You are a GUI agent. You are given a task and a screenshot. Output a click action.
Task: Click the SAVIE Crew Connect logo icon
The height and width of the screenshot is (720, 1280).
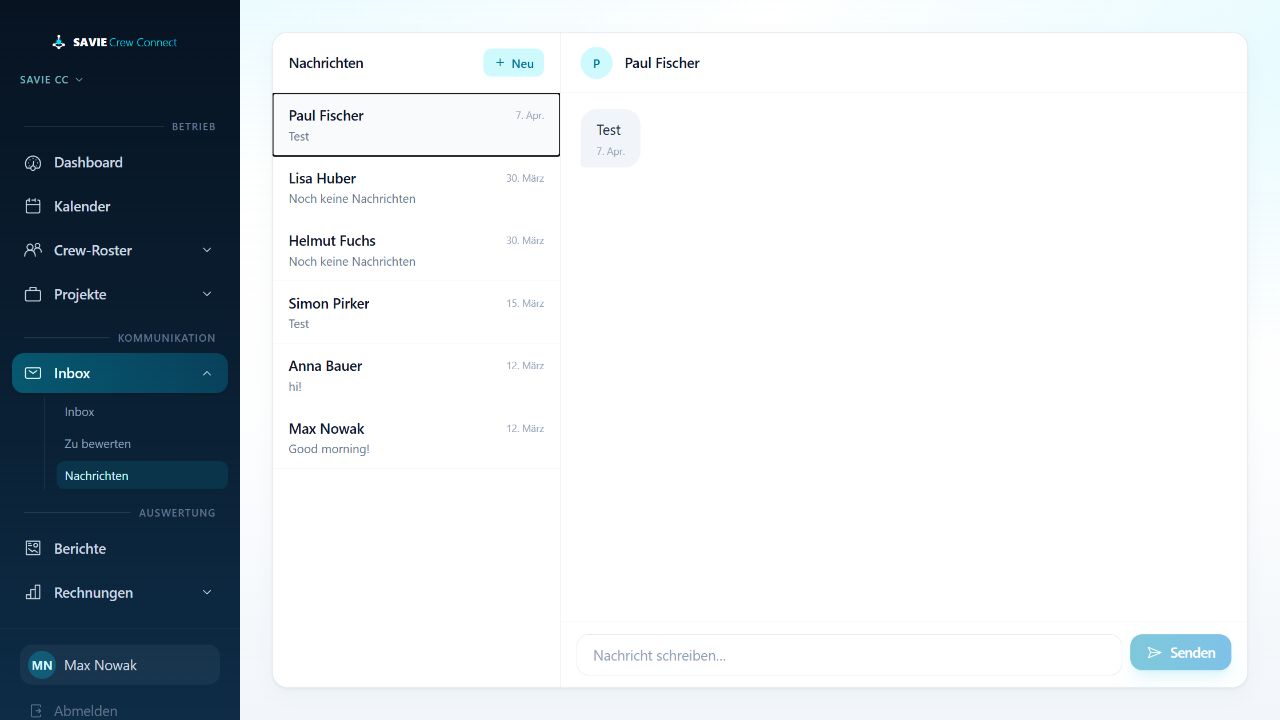coord(59,42)
